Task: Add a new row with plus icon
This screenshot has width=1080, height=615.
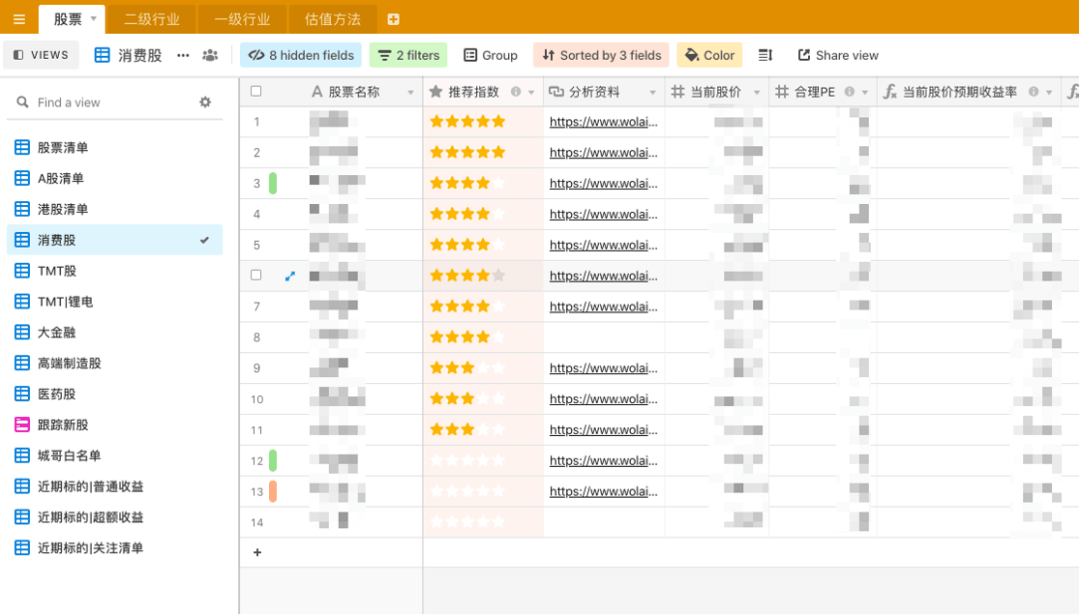Action: 257,552
